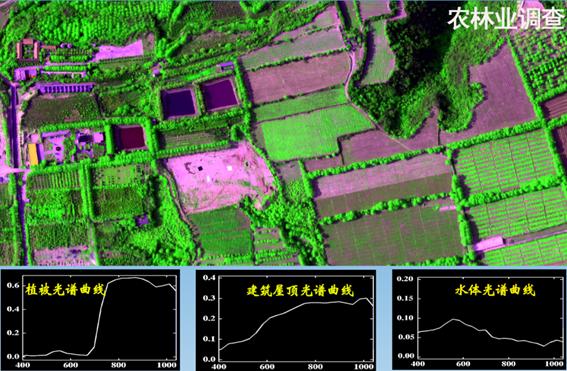Pick the magenta-purple pond right of the blue pond

219,94
